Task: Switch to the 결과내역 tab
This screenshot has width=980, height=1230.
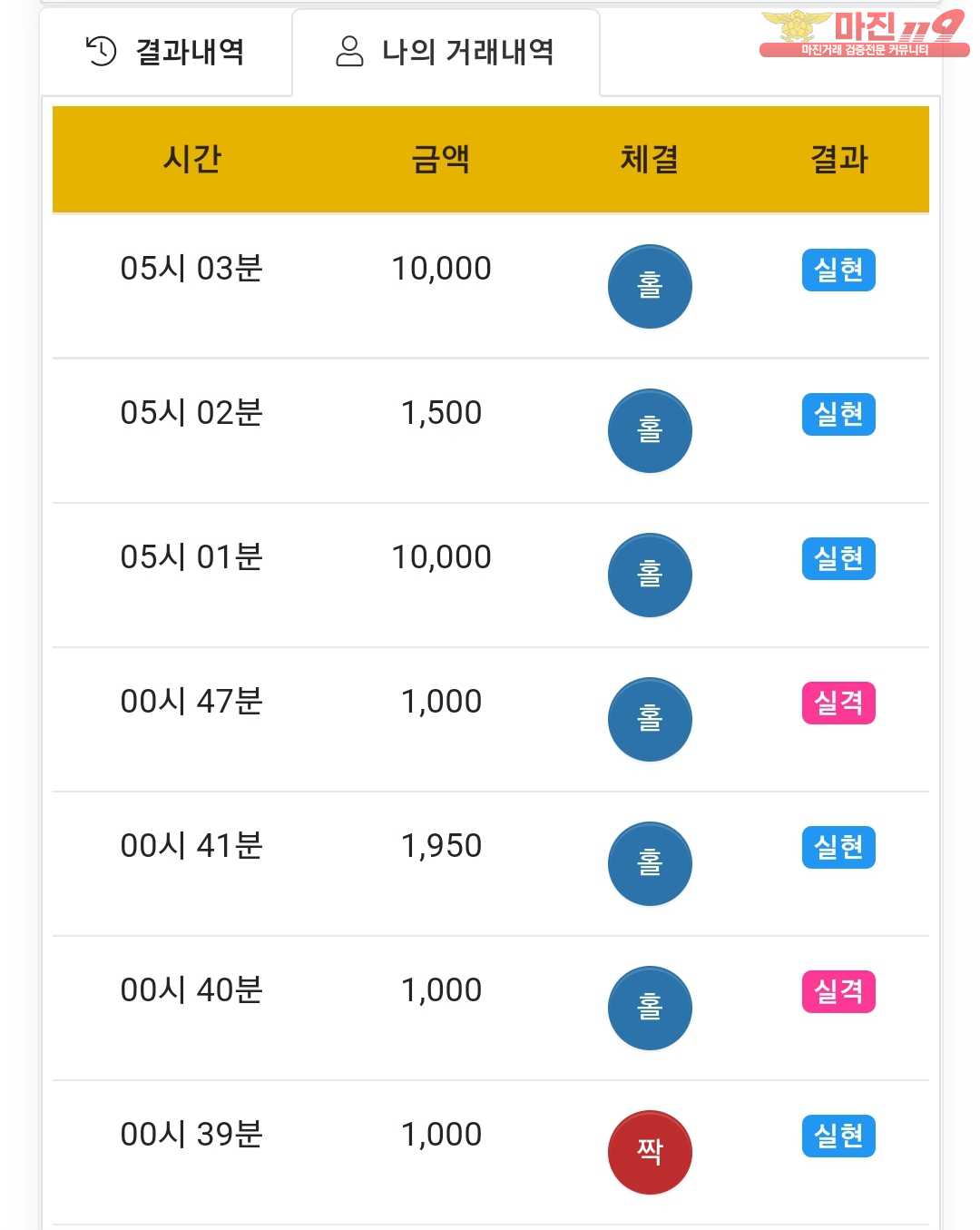Action: pos(166,53)
